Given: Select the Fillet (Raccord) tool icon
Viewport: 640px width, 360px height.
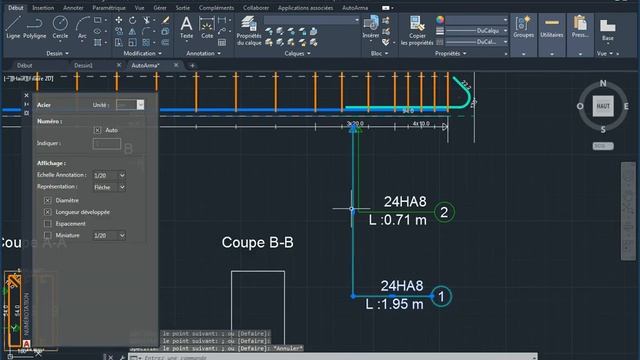Looking at the screenshot, I should (x=147, y=31).
